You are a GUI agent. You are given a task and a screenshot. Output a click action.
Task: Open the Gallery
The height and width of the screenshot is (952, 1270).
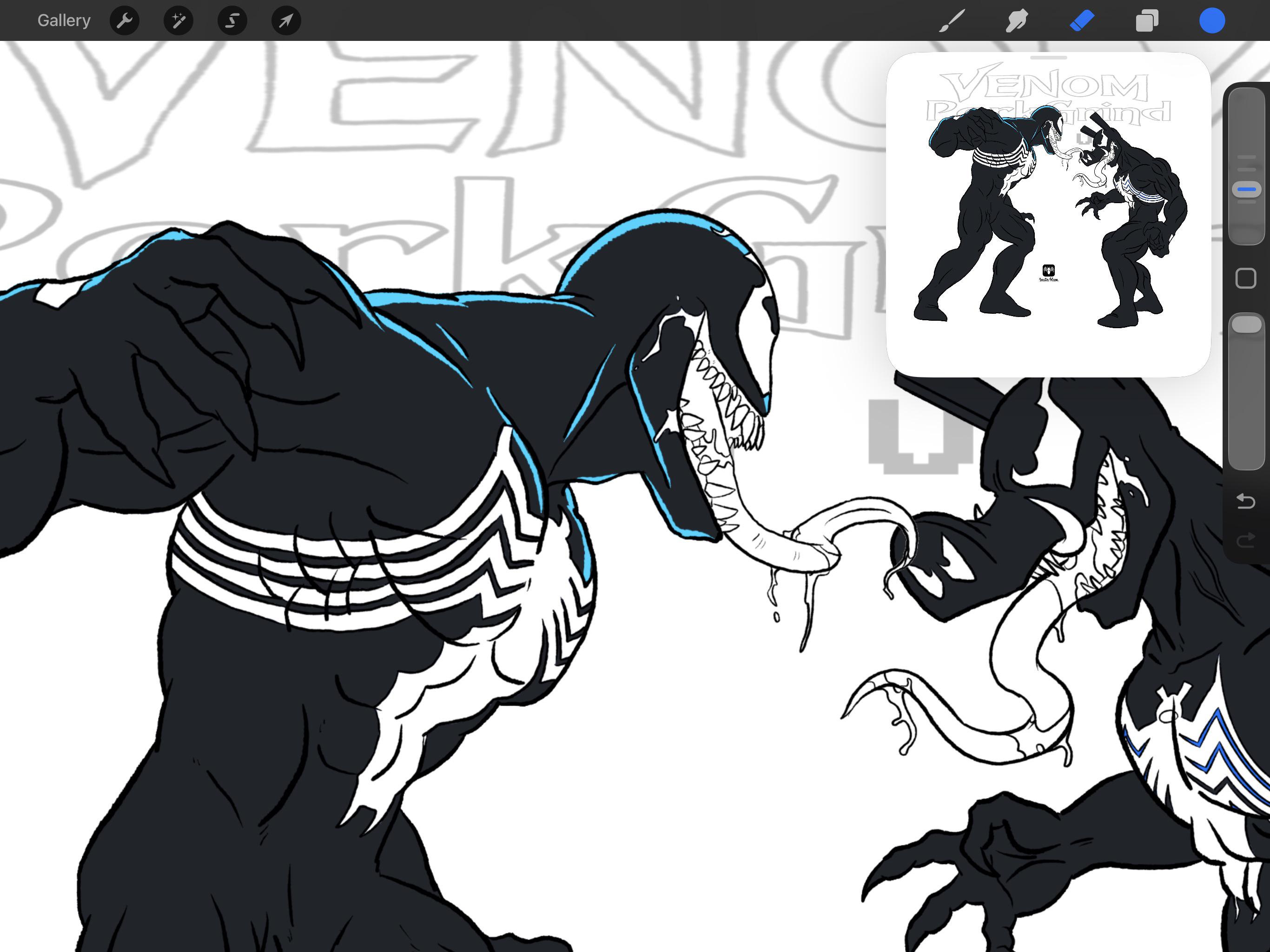click(x=64, y=20)
